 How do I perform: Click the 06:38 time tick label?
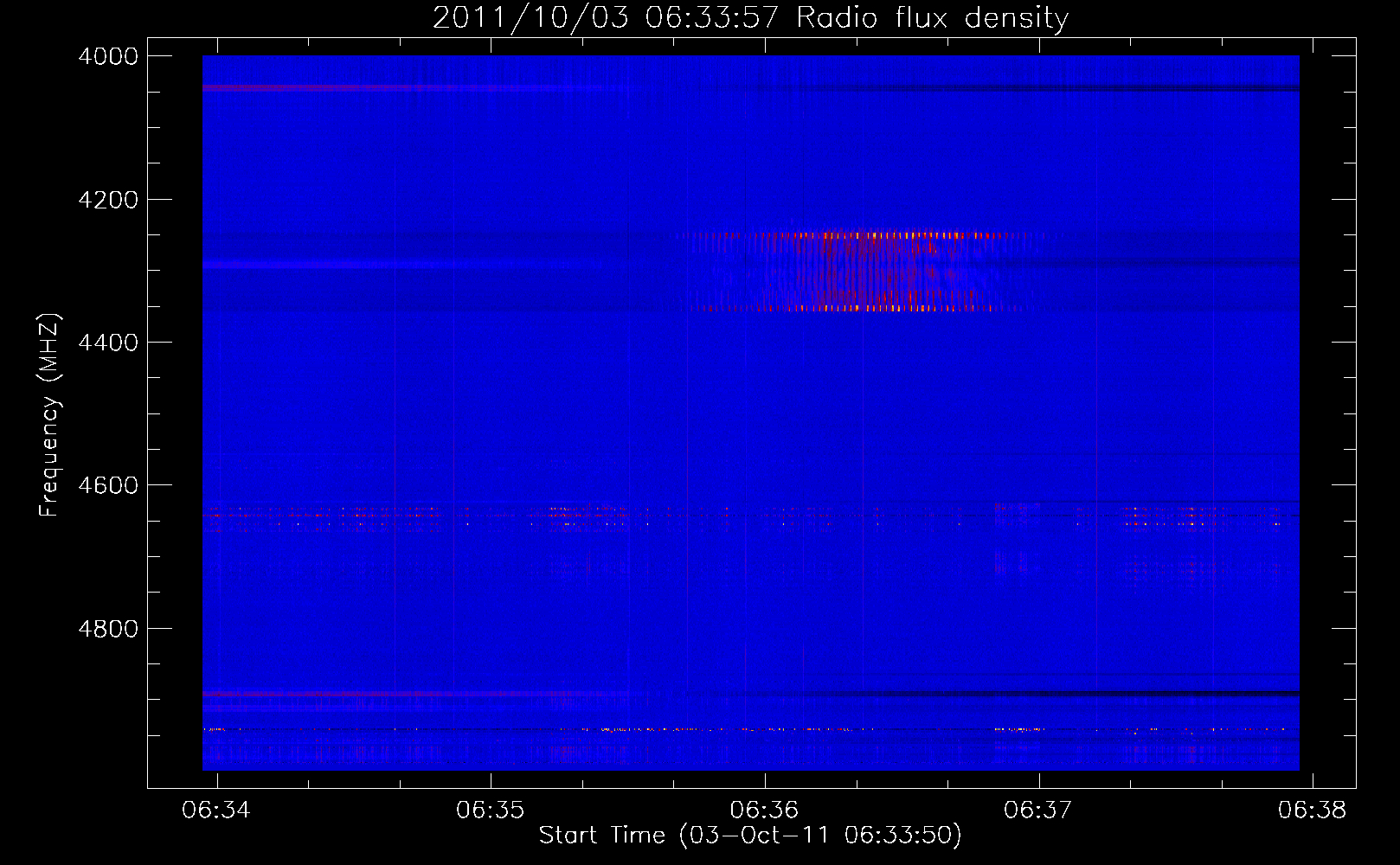coord(1313,810)
